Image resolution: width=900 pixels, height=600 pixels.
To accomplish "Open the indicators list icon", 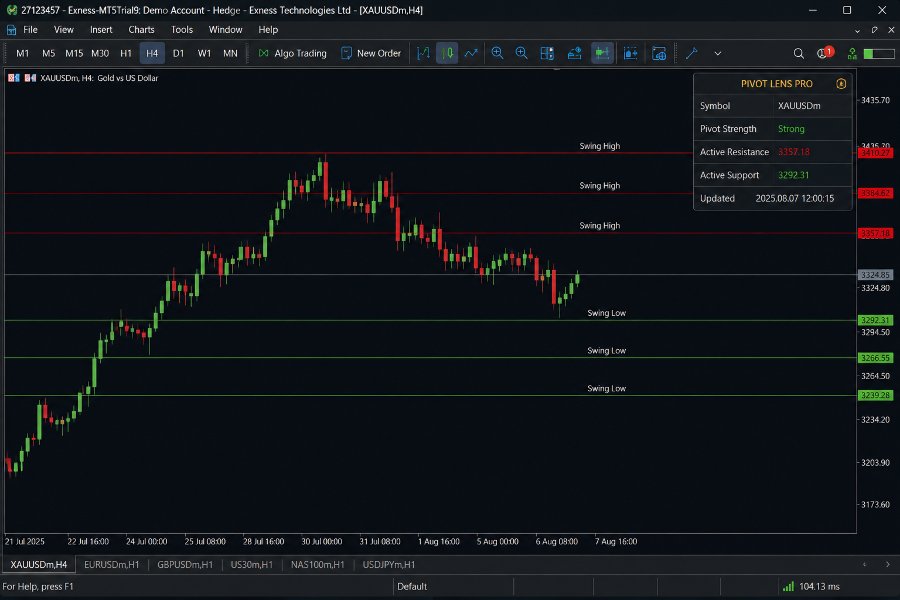I will pos(630,53).
